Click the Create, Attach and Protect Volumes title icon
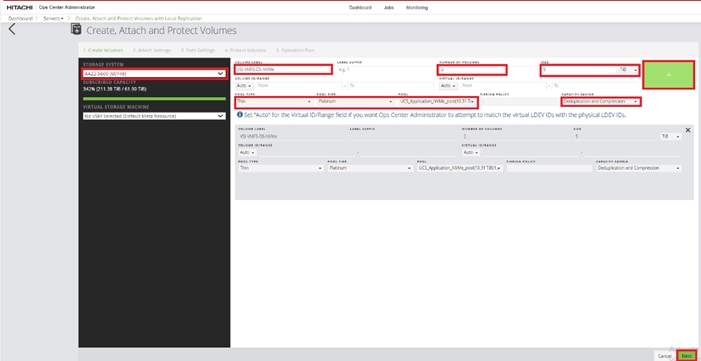 pyautogui.click(x=76, y=30)
